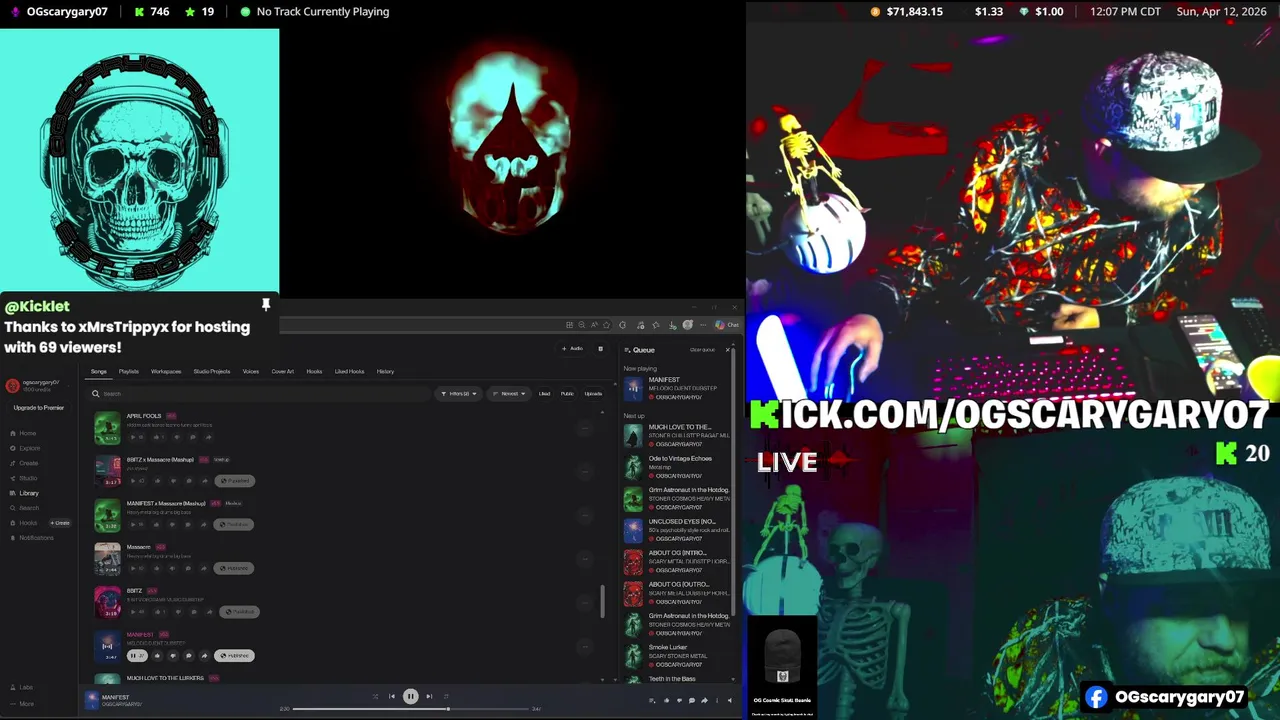1280x720 pixels.
Task: Open Notifications in the sidebar
Action: coord(32,538)
